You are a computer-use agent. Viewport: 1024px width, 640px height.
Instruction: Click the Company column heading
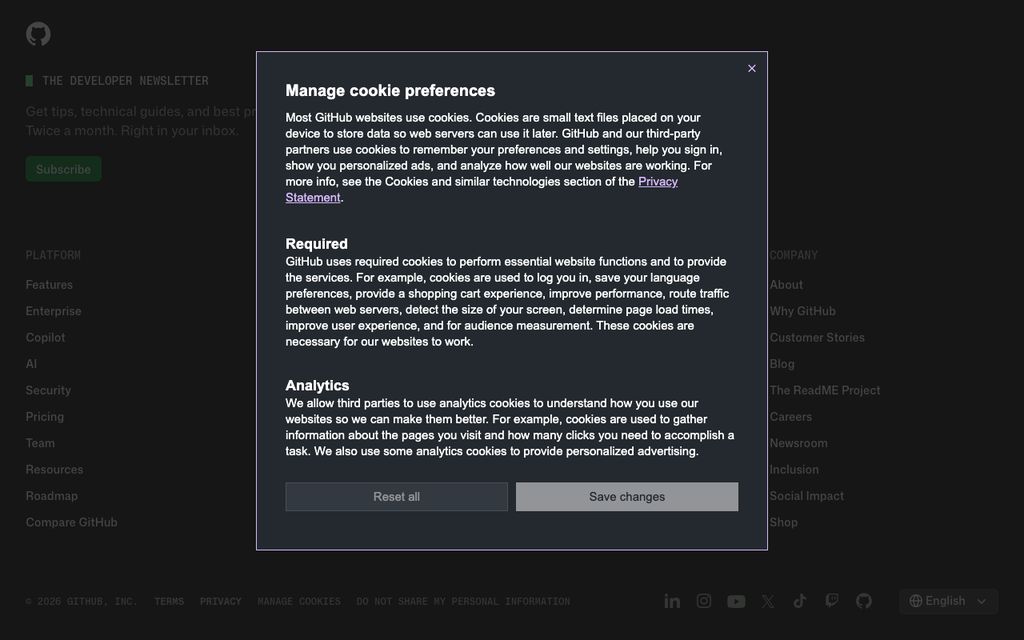[793, 255]
